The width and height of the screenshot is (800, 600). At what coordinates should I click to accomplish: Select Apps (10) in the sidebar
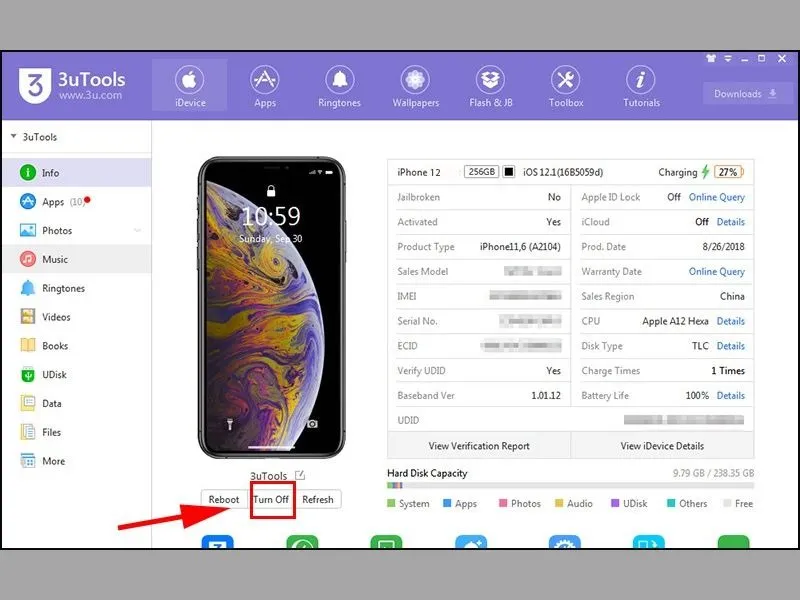click(x=77, y=202)
